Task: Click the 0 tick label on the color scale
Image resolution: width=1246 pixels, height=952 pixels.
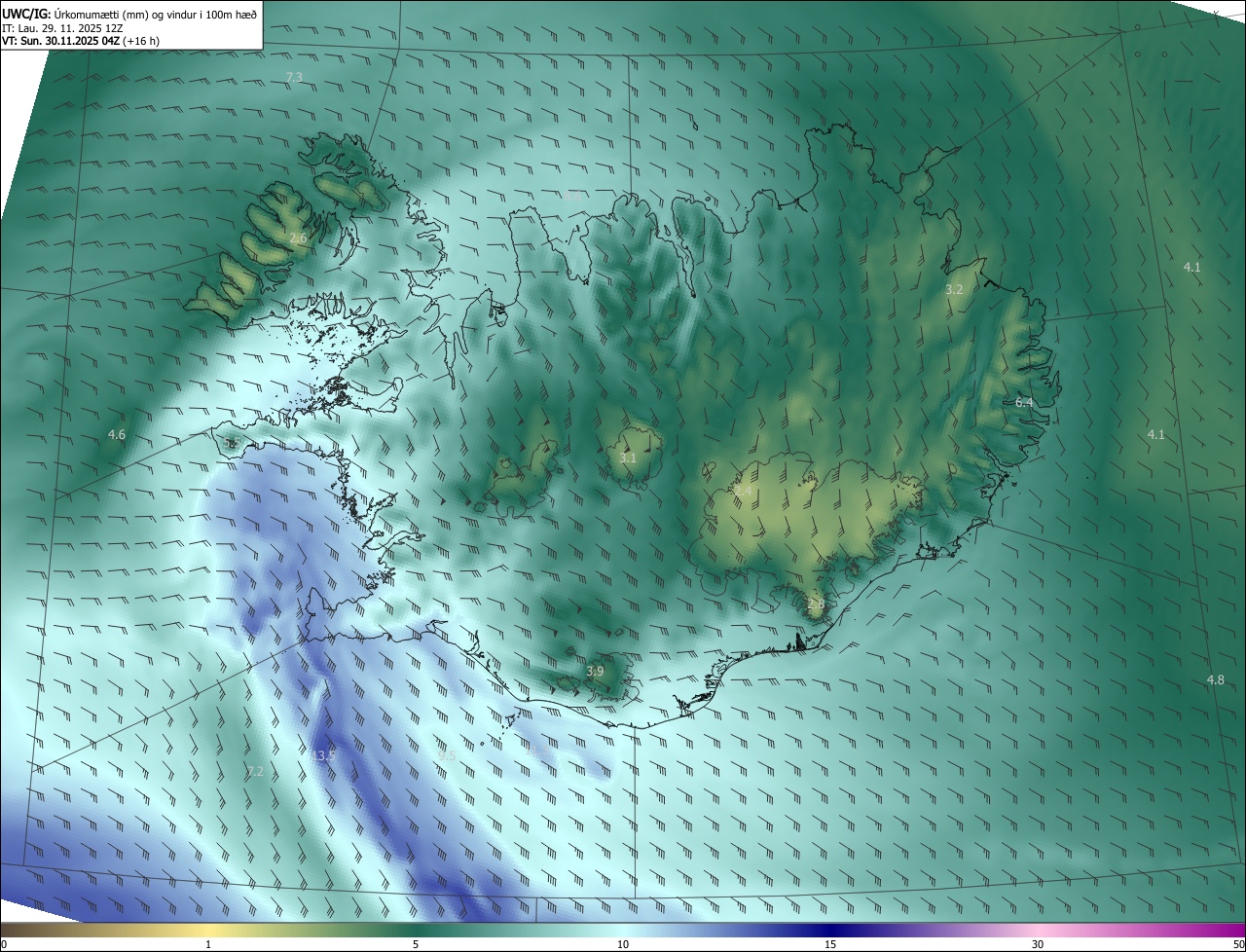Action: pos(4,944)
